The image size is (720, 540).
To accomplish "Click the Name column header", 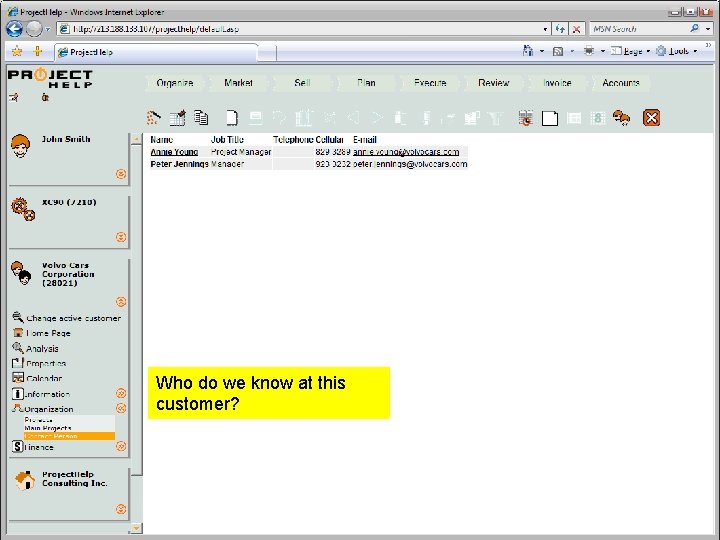I will pos(162,140).
